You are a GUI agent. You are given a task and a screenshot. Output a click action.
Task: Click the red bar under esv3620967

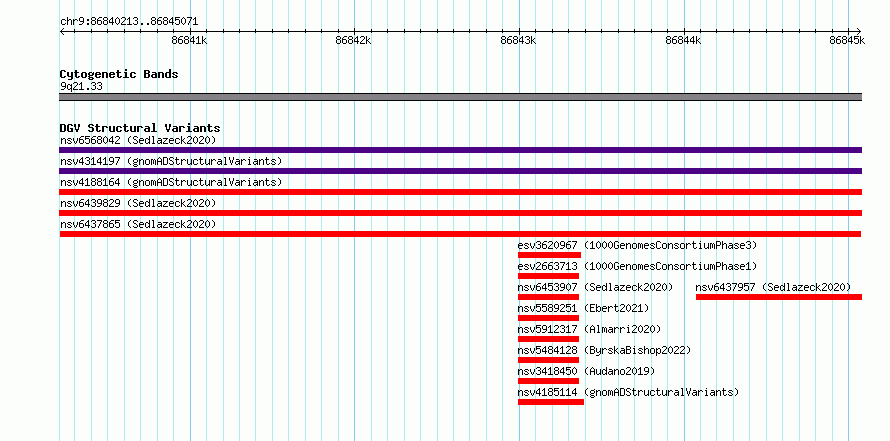[549, 255]
